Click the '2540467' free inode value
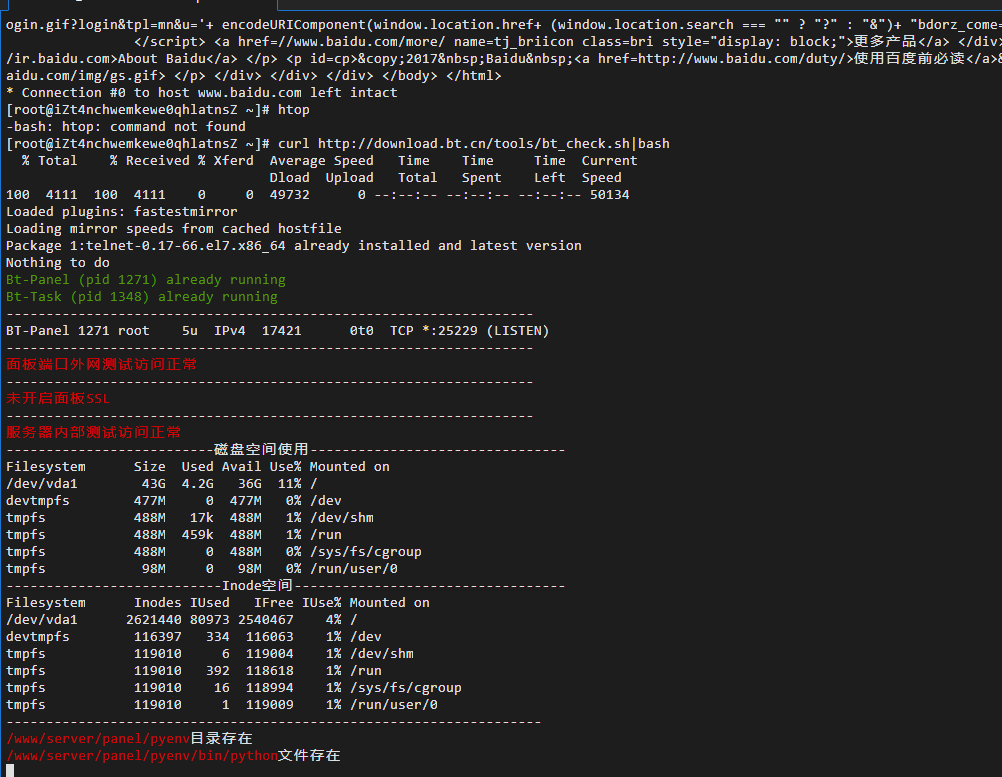The width and height of the screenshot is (1002, 777). 266,620
